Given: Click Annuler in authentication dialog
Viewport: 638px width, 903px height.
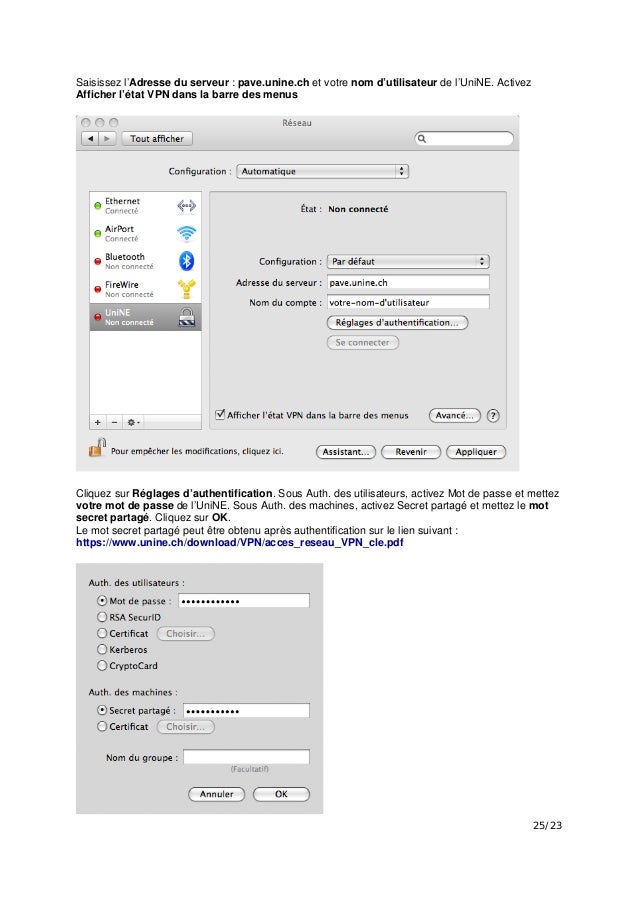Looking at the screenshot, I should tap(217, 794).
